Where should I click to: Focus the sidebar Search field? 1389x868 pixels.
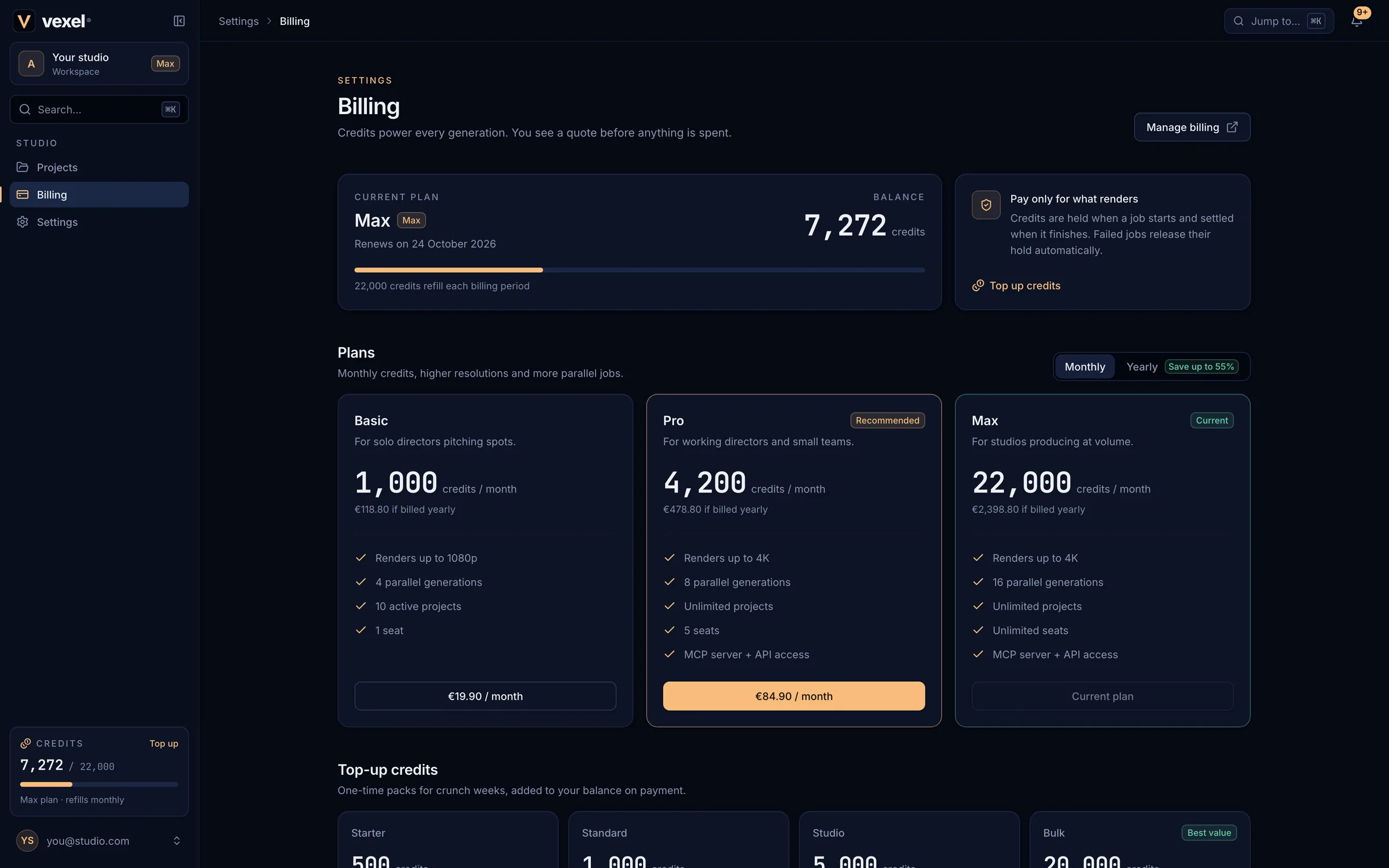point(99,109)
